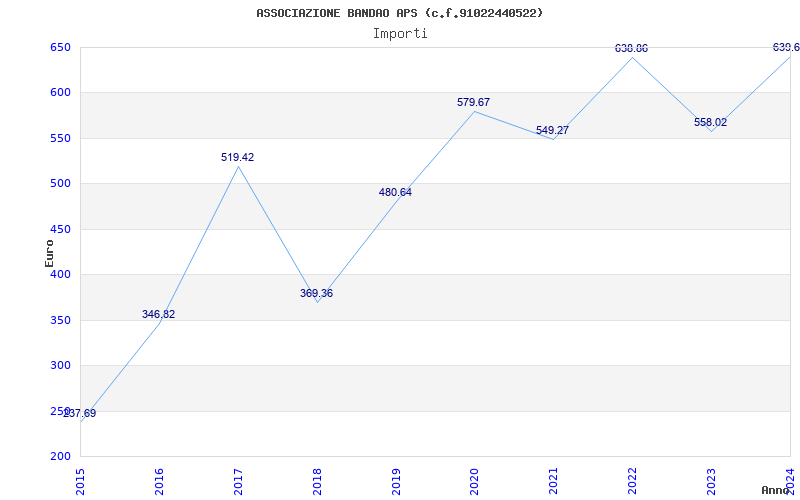Click the 2020 year label on x-axis
The width and height of the screenshot is (800, 500).
(474, 481)
